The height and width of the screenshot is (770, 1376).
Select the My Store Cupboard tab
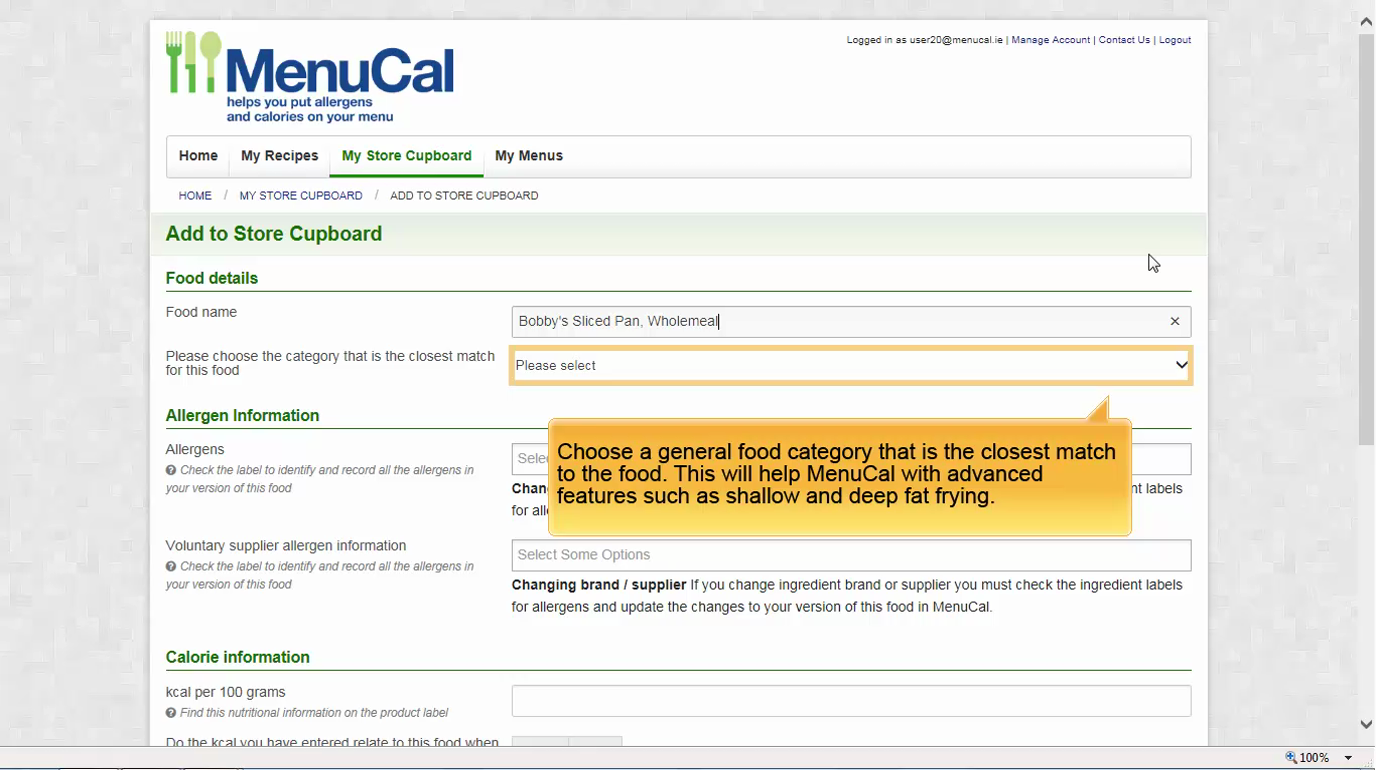tap(407, 156)
